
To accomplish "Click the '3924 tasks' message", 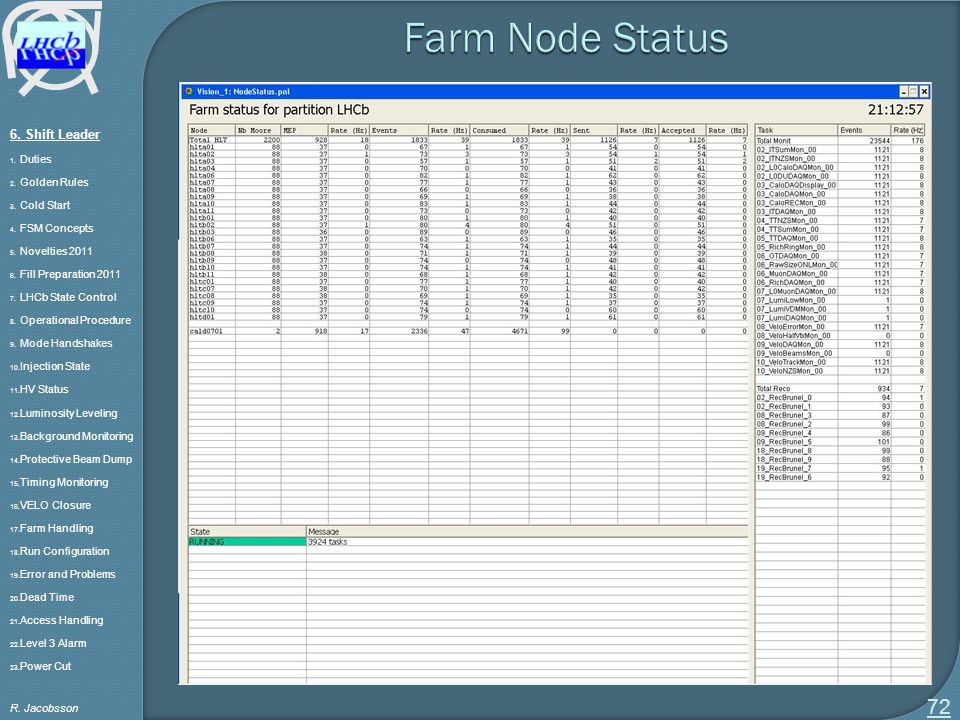I will tap(328, 542).
